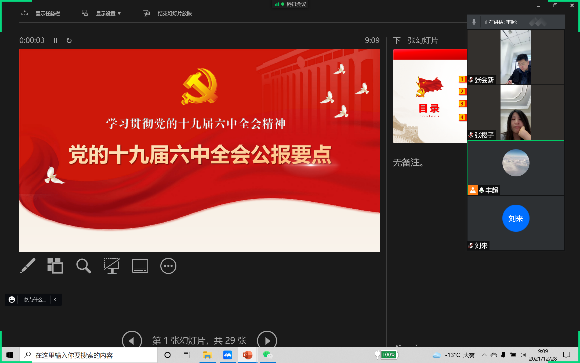Viewport: 580px width, 363px height.
Task: Go to the previous slide arrow
Action: pyautogui.click(x=132, y=340)
